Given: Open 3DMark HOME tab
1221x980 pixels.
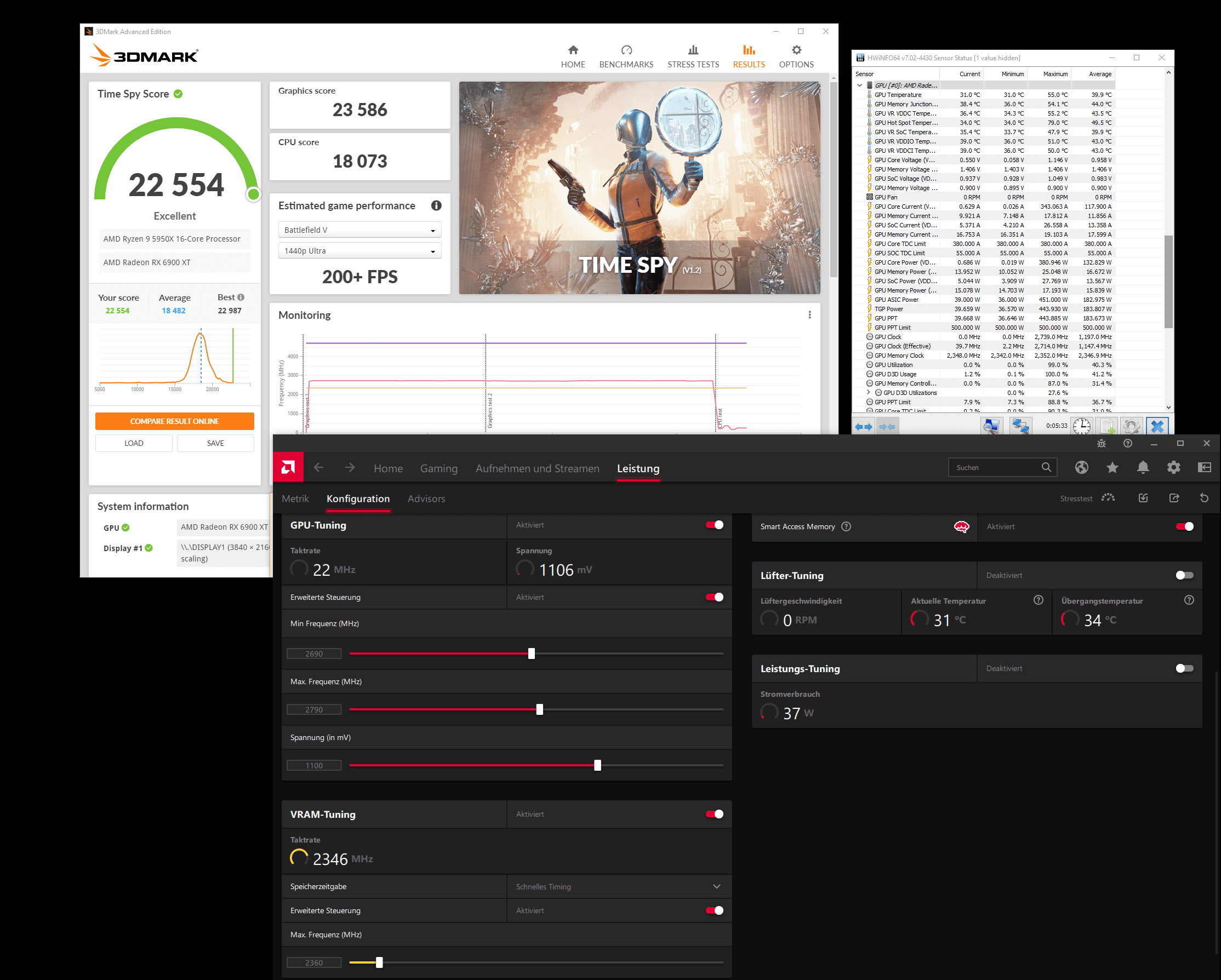Looking at the screenshot, I should tap(573, 56).
